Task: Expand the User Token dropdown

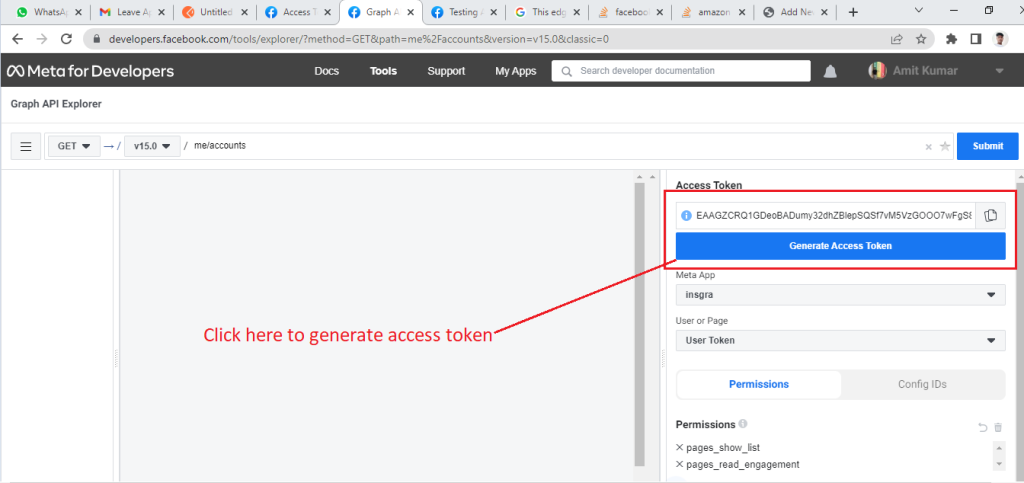Action: [840, 341]
